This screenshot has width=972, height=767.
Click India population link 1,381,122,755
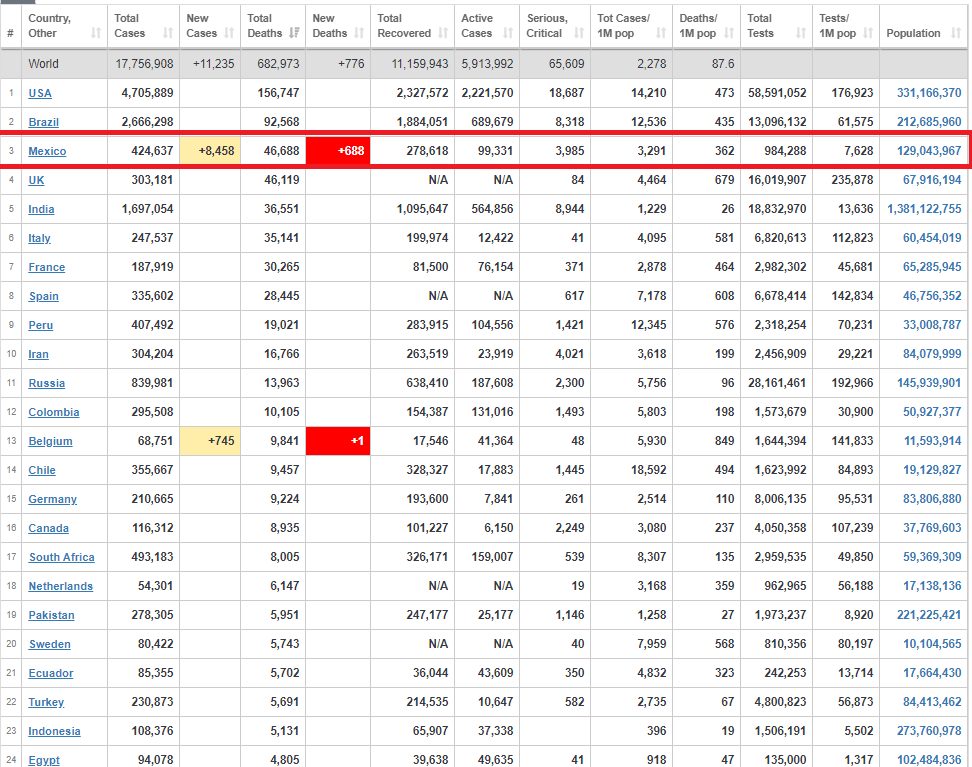pyautogui.click(x=924, y=209)
